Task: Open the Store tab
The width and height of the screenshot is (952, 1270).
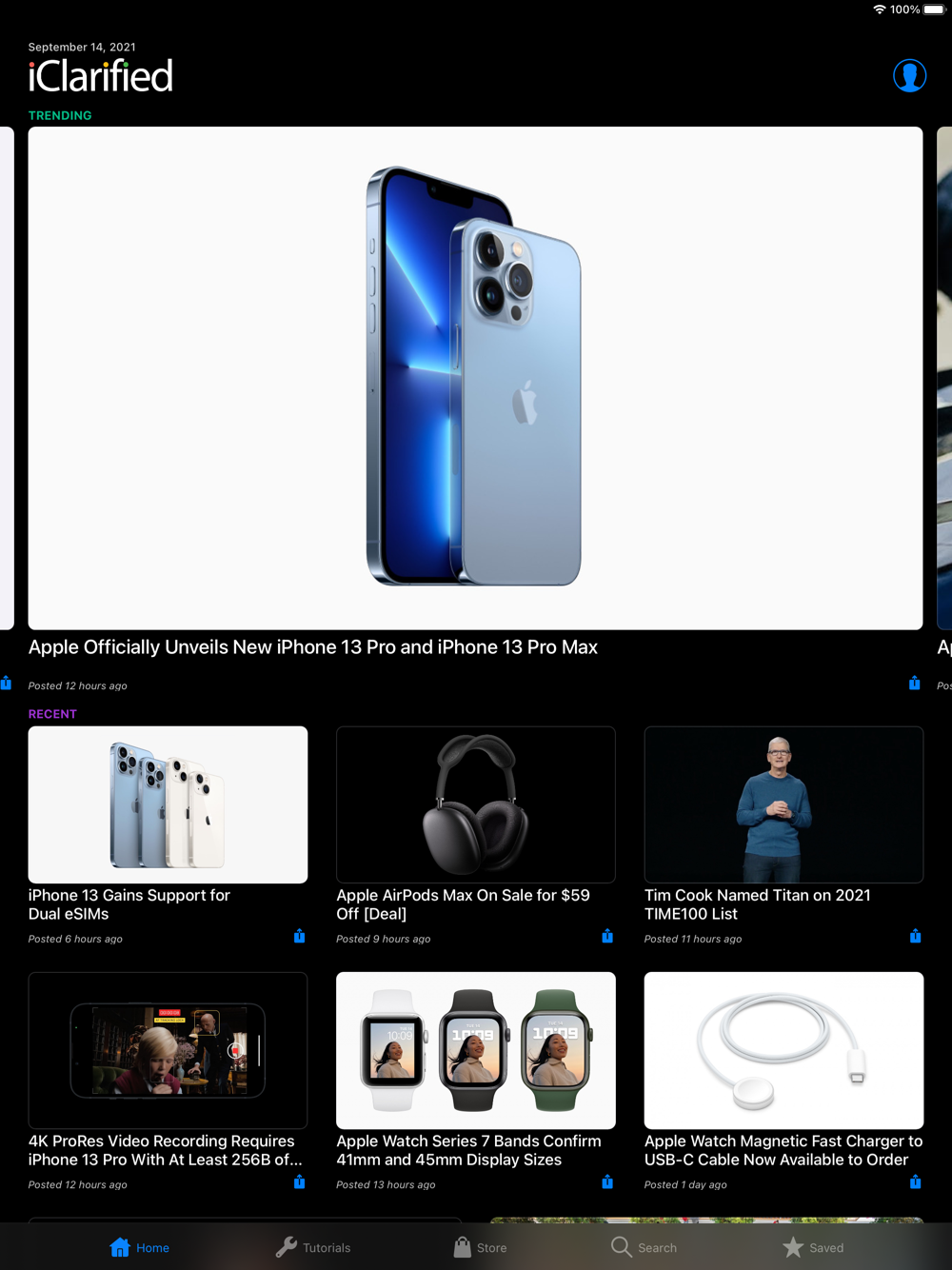Action: click(480, 1247)
